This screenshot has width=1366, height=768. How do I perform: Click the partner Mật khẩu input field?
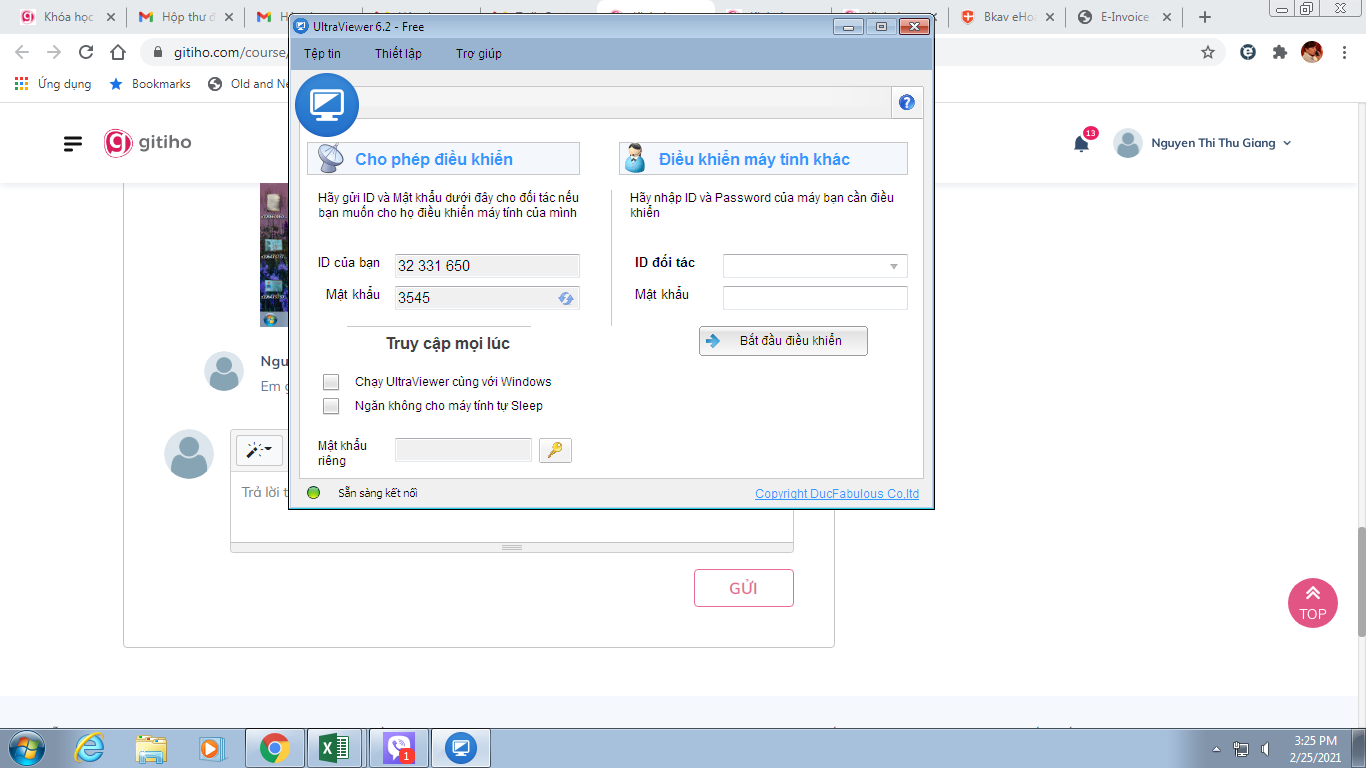815,297
